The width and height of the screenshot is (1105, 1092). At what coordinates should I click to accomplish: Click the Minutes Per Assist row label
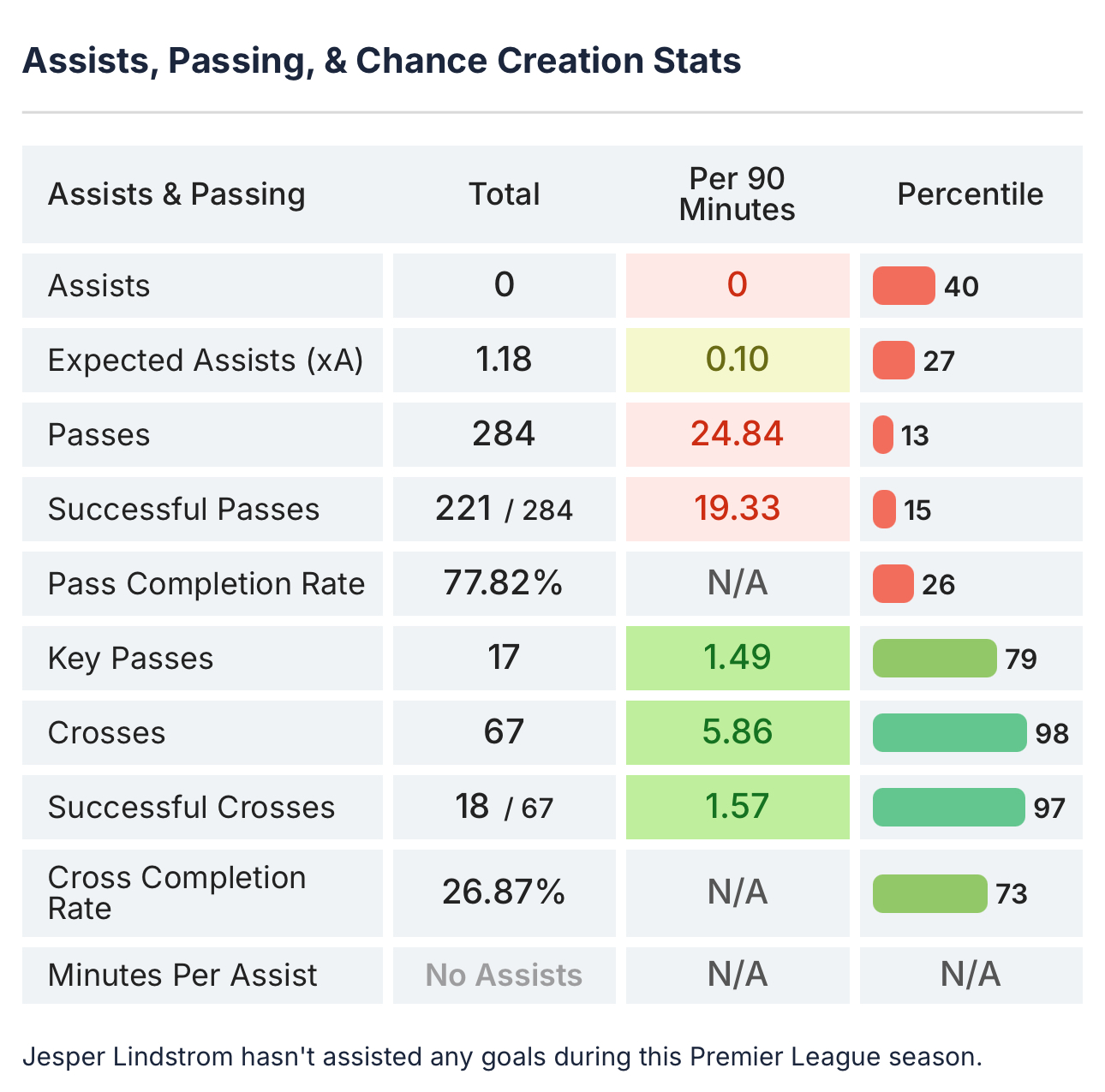182,976
